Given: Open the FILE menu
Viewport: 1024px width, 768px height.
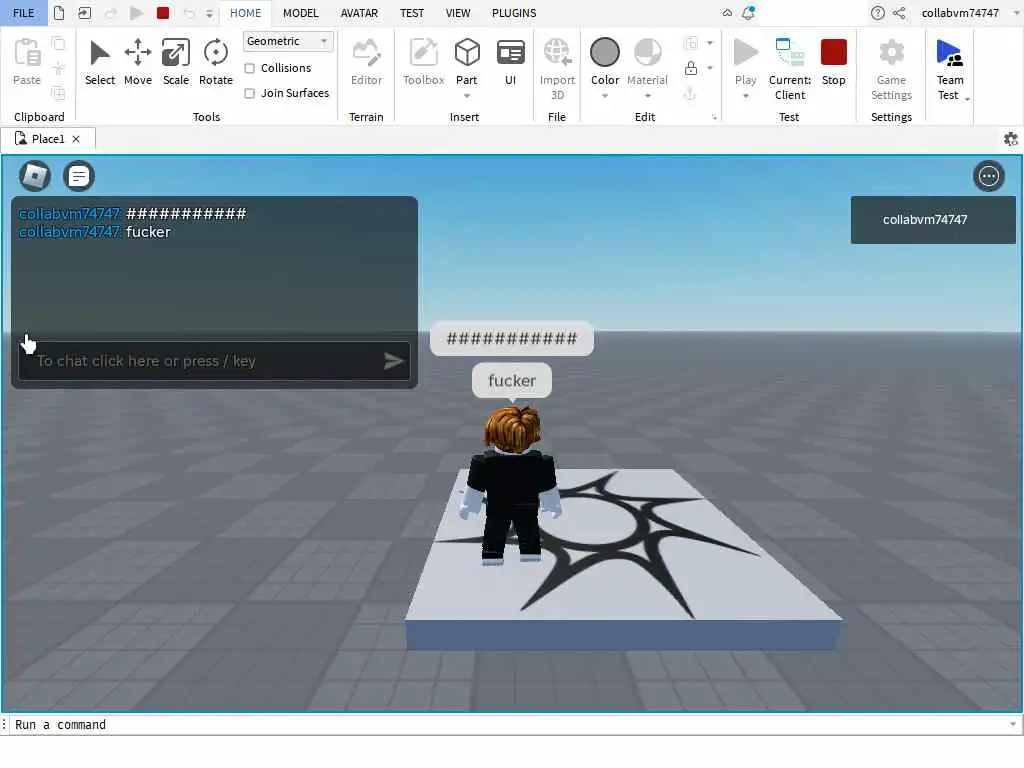Looking at the screenshot, I should (x=24, y=12).
